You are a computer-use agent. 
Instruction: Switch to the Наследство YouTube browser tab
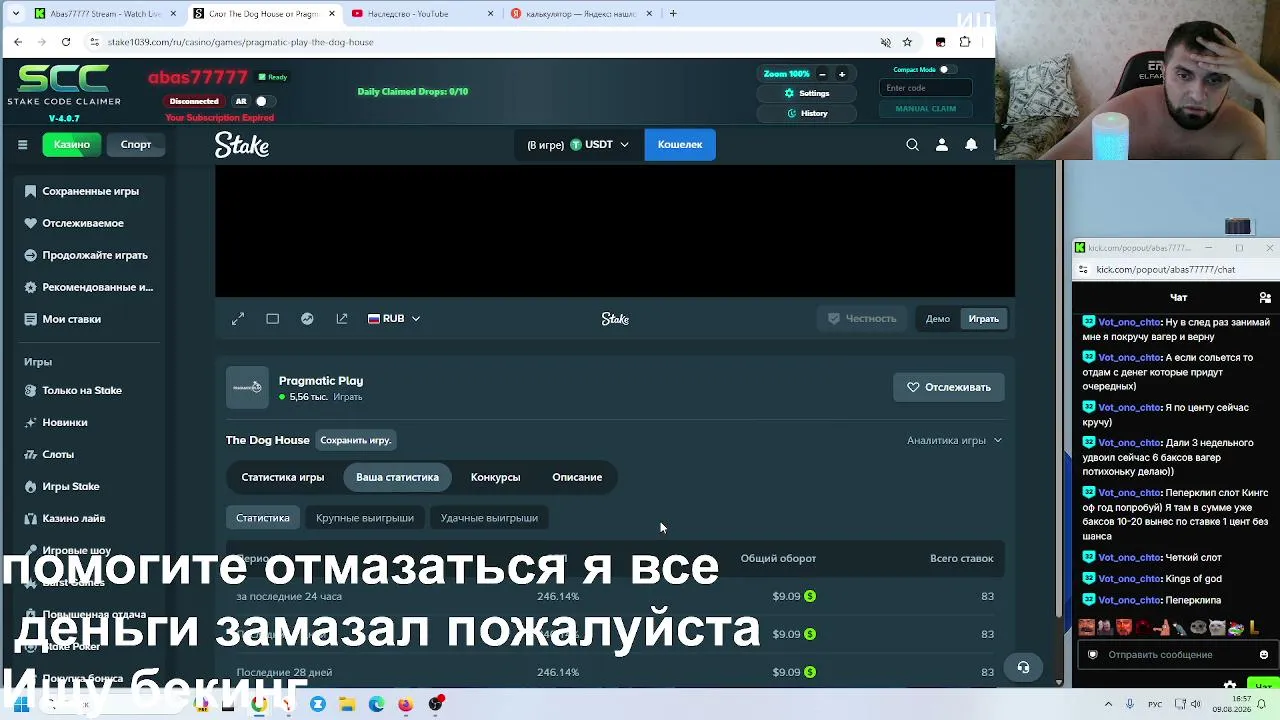(423, 14)
